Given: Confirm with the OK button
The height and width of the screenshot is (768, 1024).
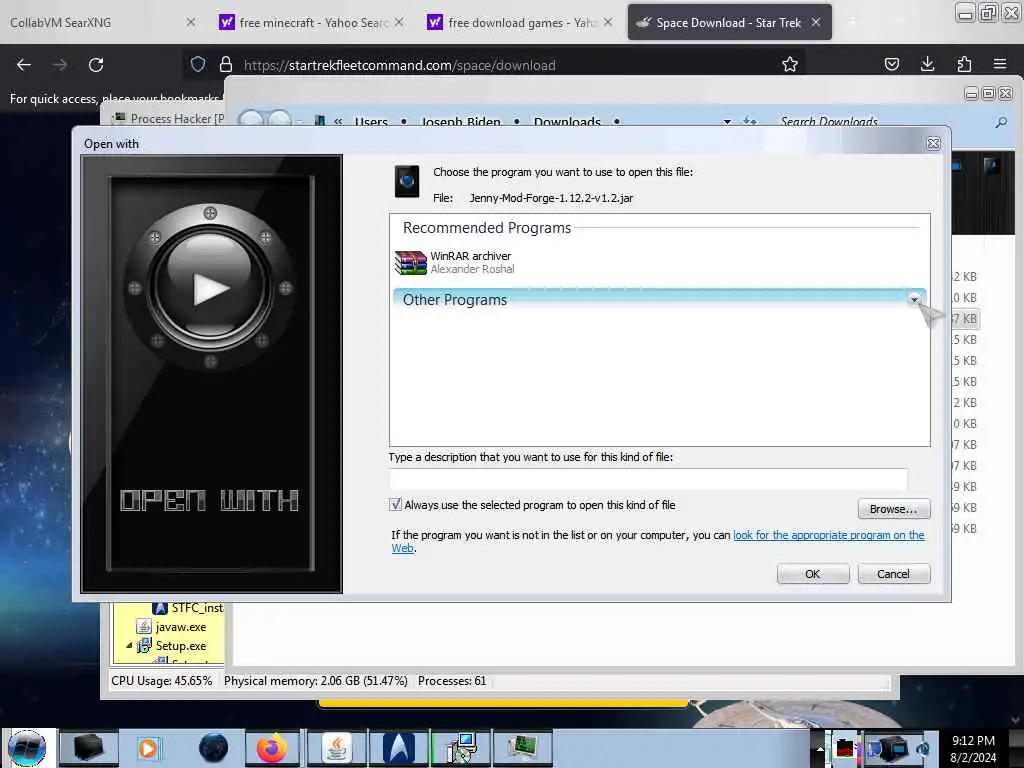Looking at the screenshot, I should [812, 573].
